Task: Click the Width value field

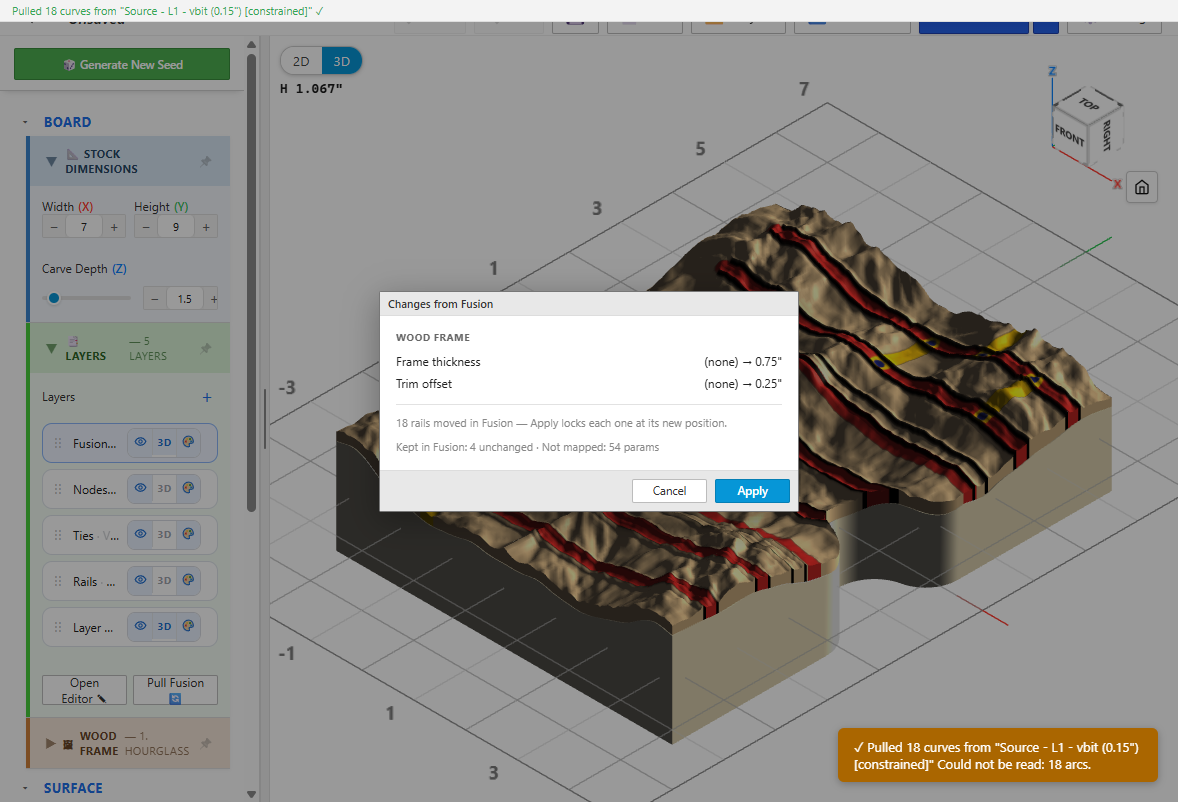Action: click(x=83, y=227)
